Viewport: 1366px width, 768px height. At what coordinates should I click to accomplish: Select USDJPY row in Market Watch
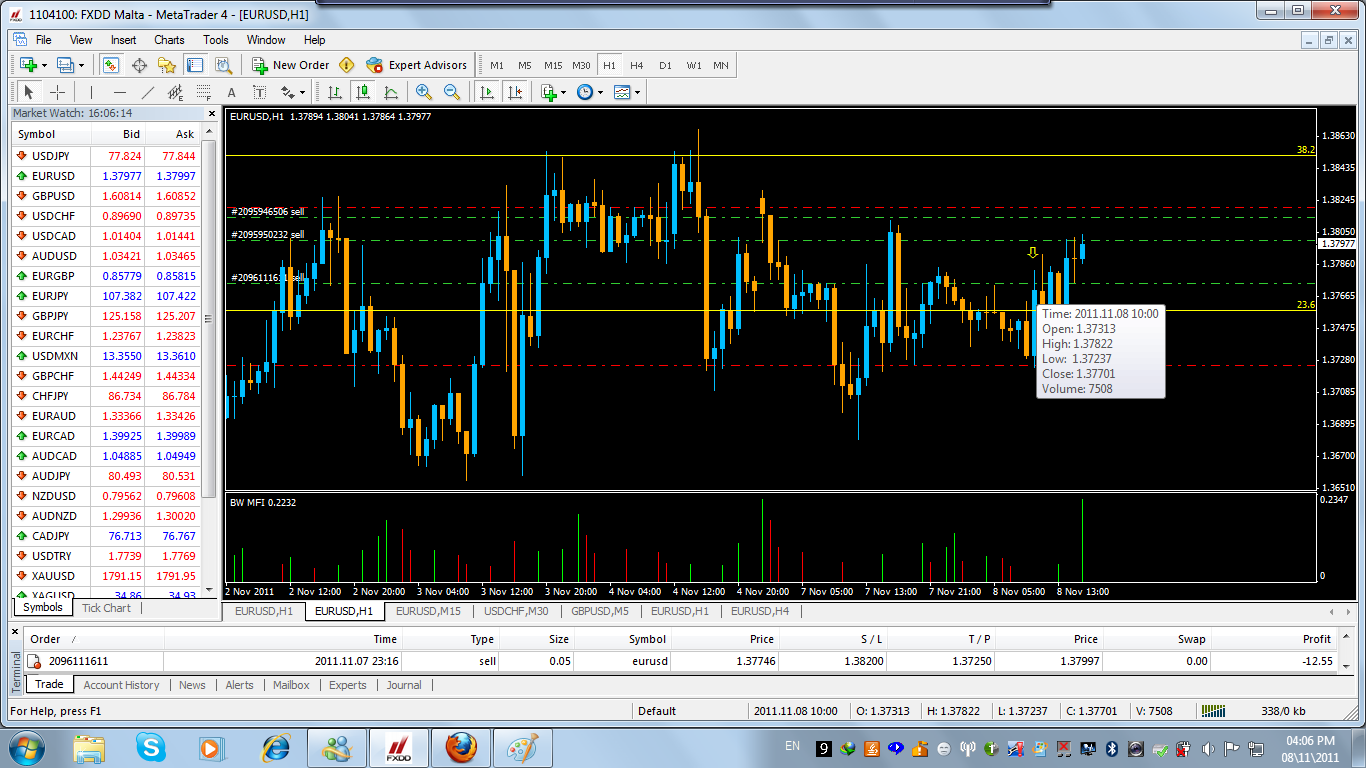[x=106, y=156]
